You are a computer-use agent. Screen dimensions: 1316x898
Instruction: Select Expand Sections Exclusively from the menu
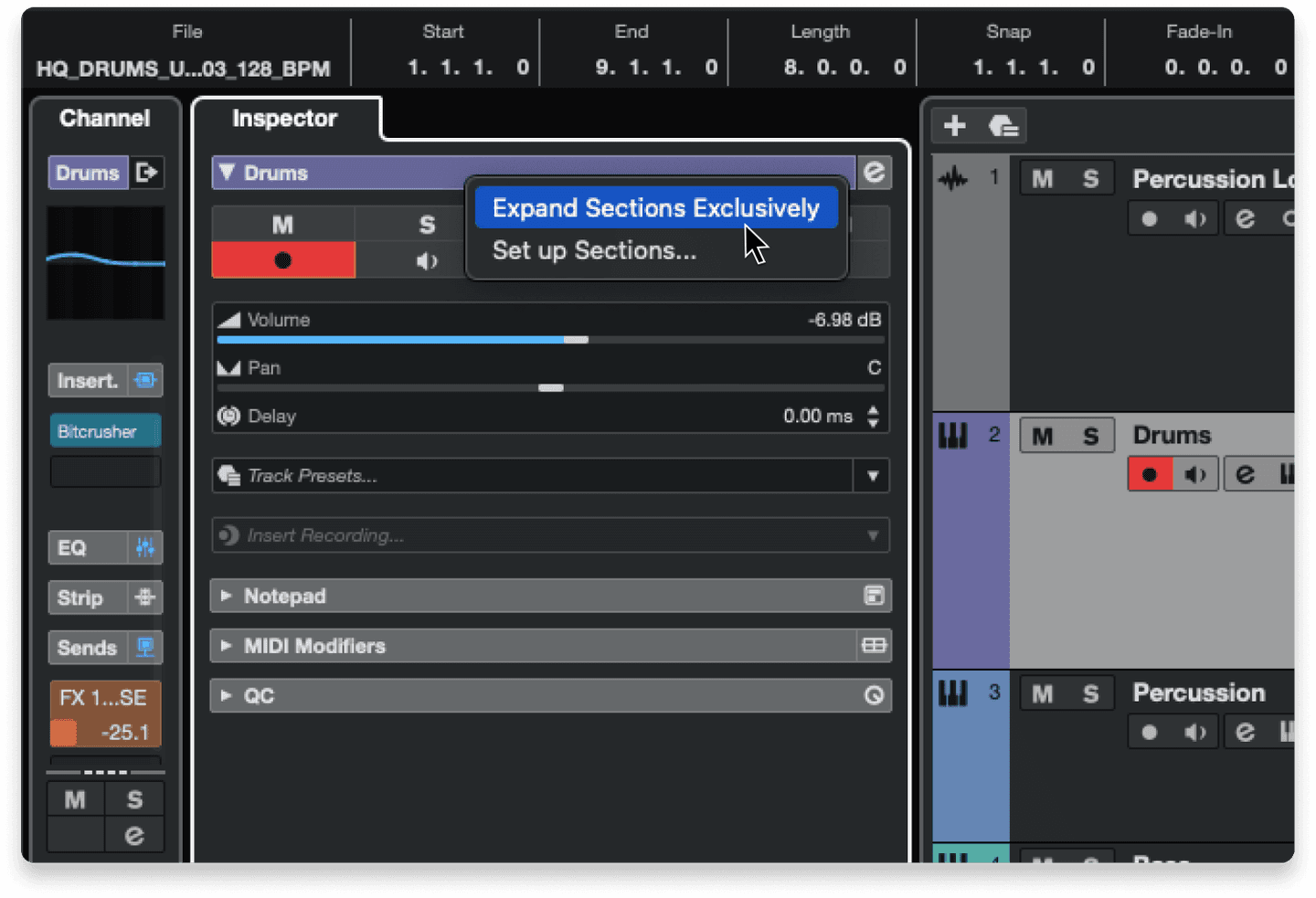pyautogui.click(x=655, y=208)
